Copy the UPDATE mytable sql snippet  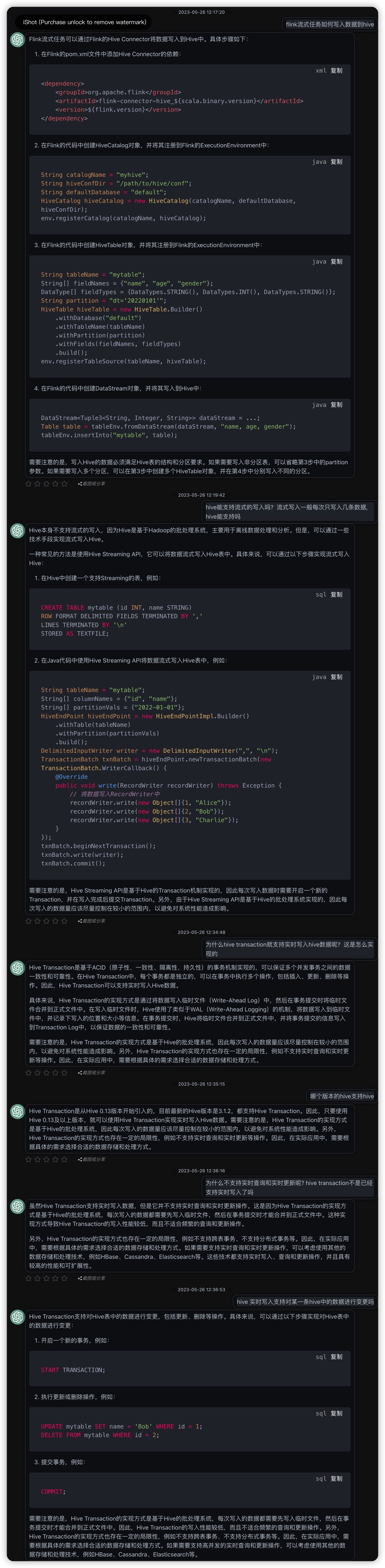(x=336, y=1413)
